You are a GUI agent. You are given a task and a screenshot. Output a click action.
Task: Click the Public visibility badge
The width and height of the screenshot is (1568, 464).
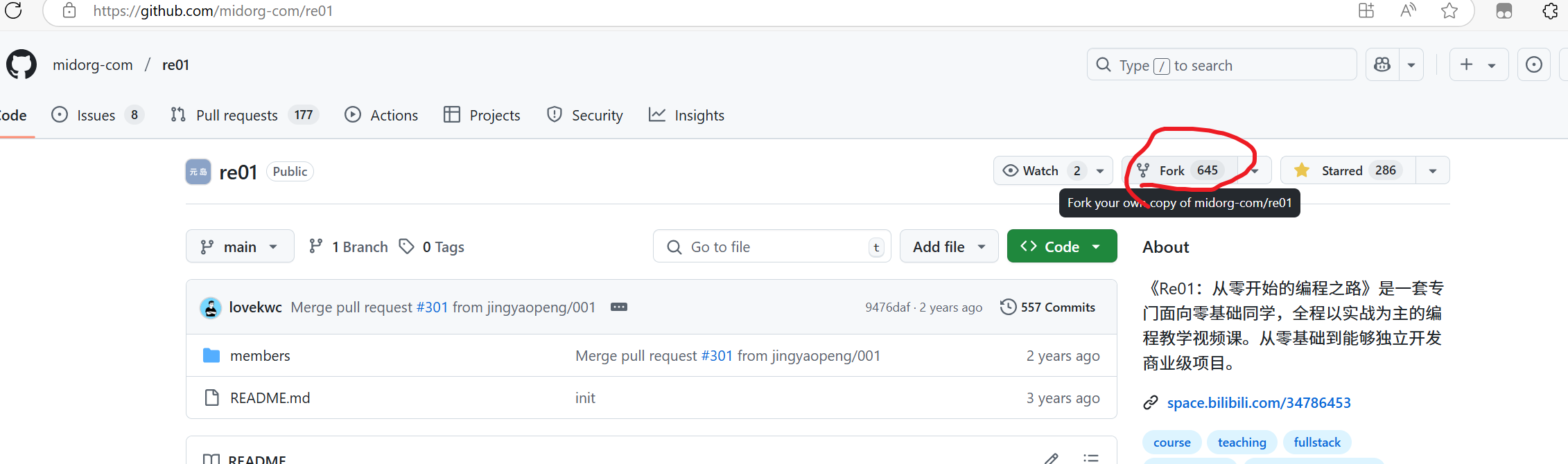click(290, 171)
